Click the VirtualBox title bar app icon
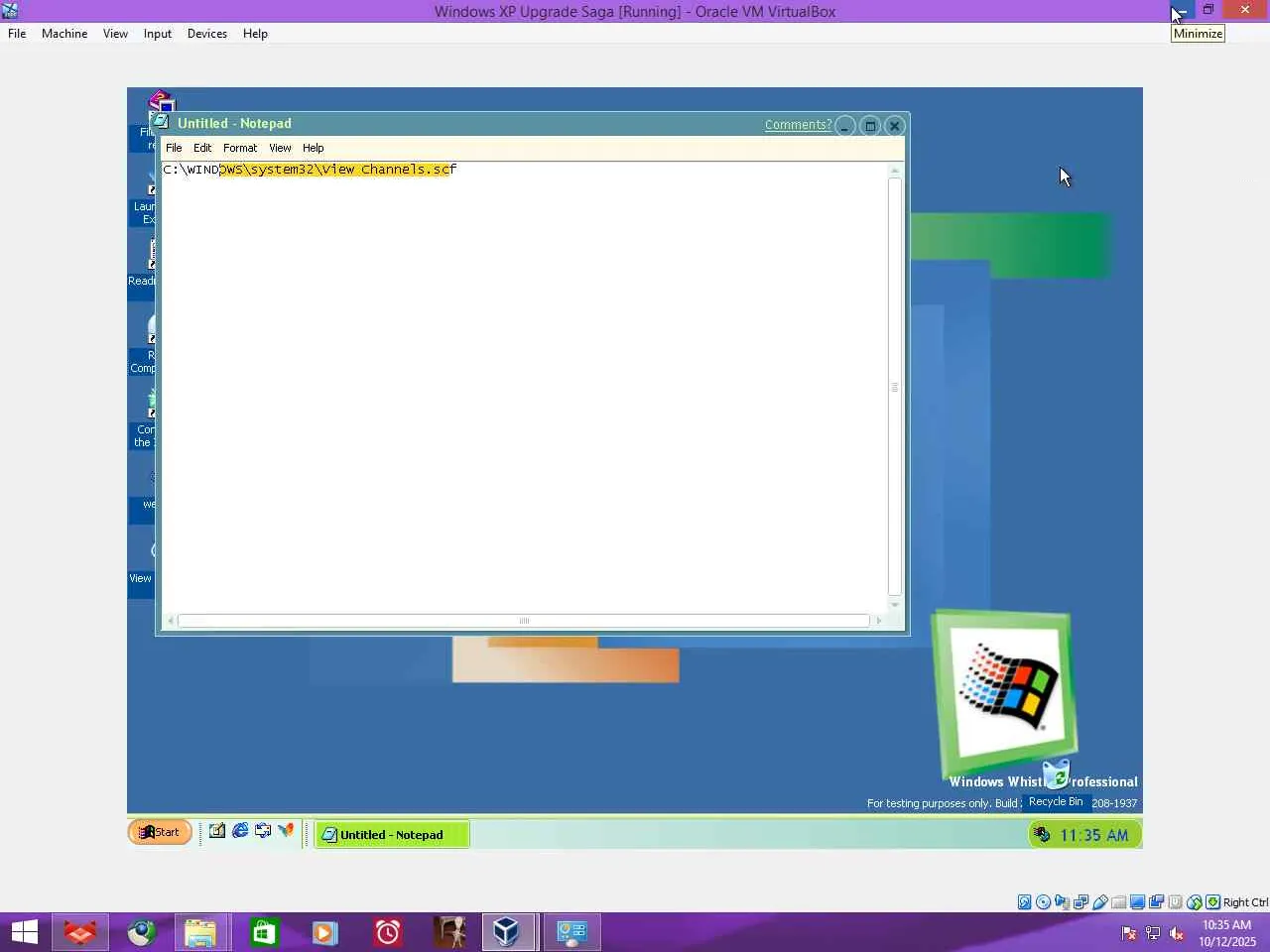1270x952 pixels. (10, 11)
